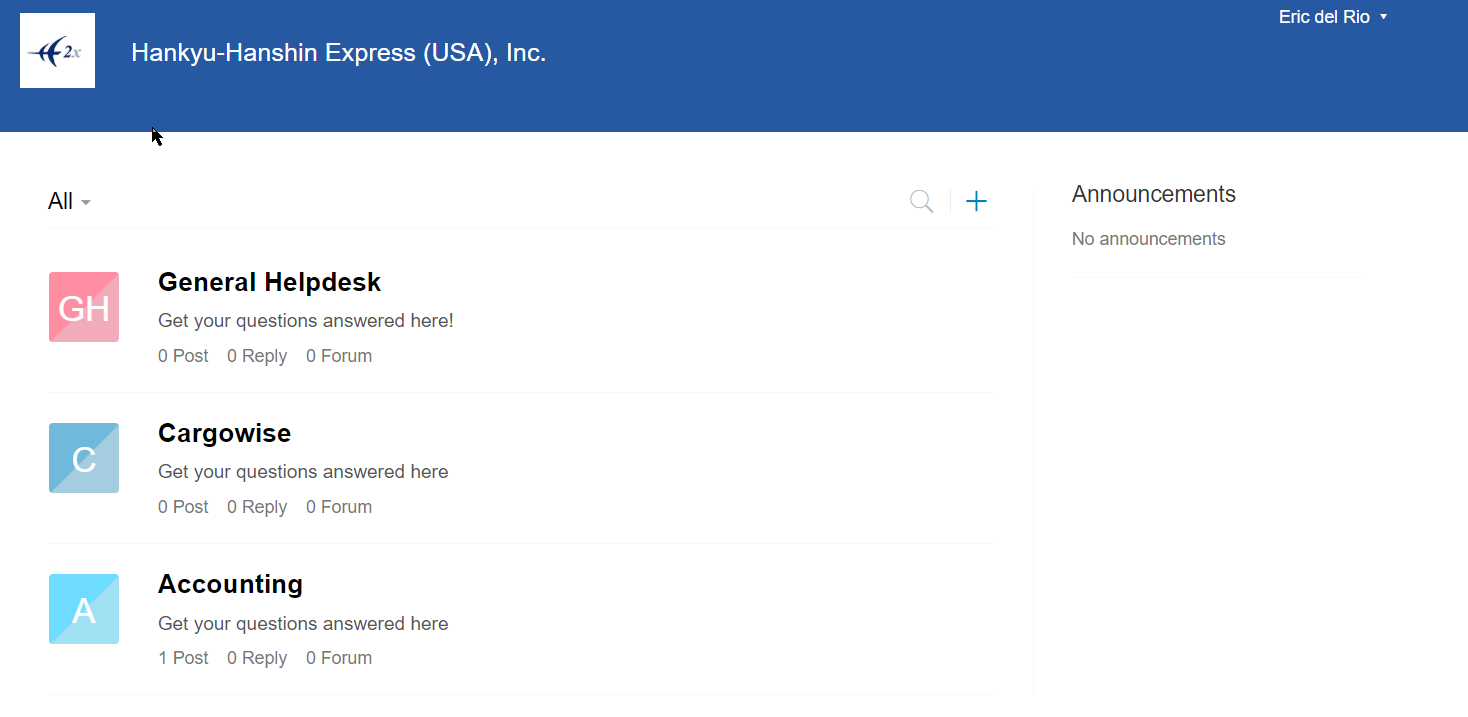Expand the All filter dropdown
This screenshot has height=717, width=1468.
click(69, 202)
